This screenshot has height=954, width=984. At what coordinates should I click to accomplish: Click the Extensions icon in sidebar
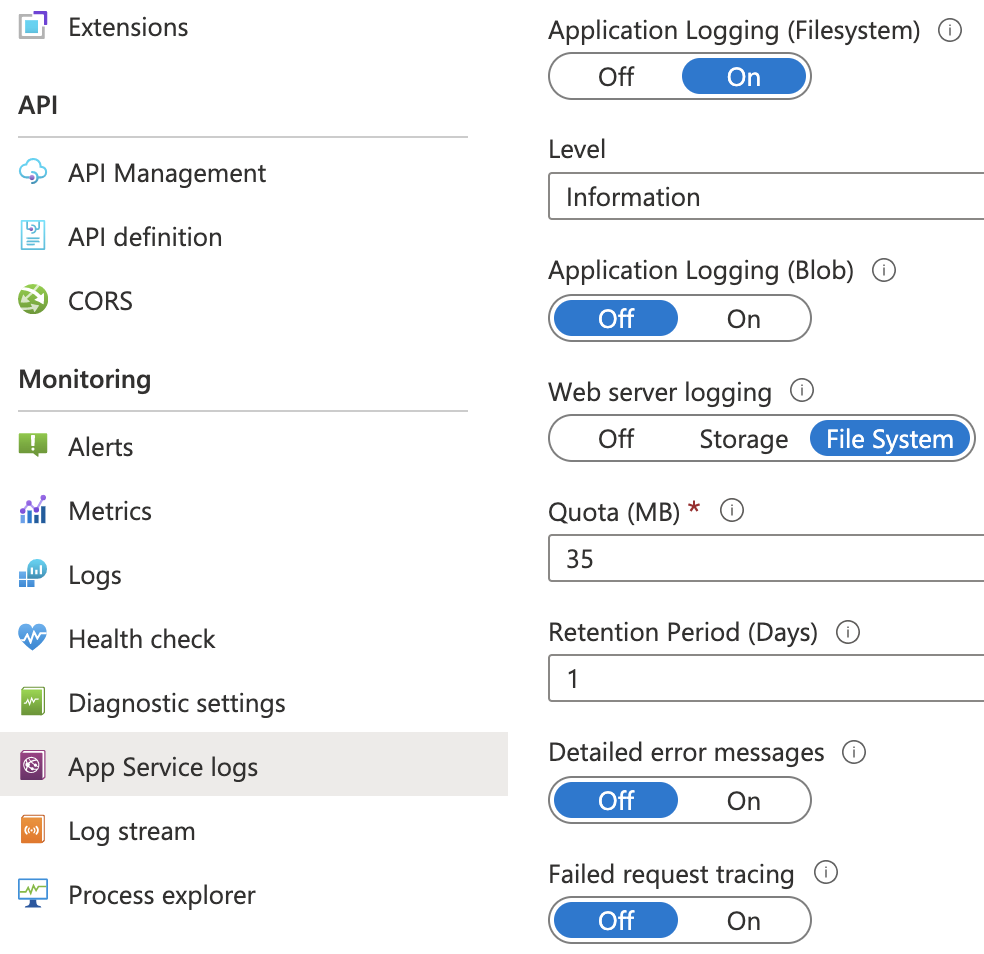(x=33, y=26)
